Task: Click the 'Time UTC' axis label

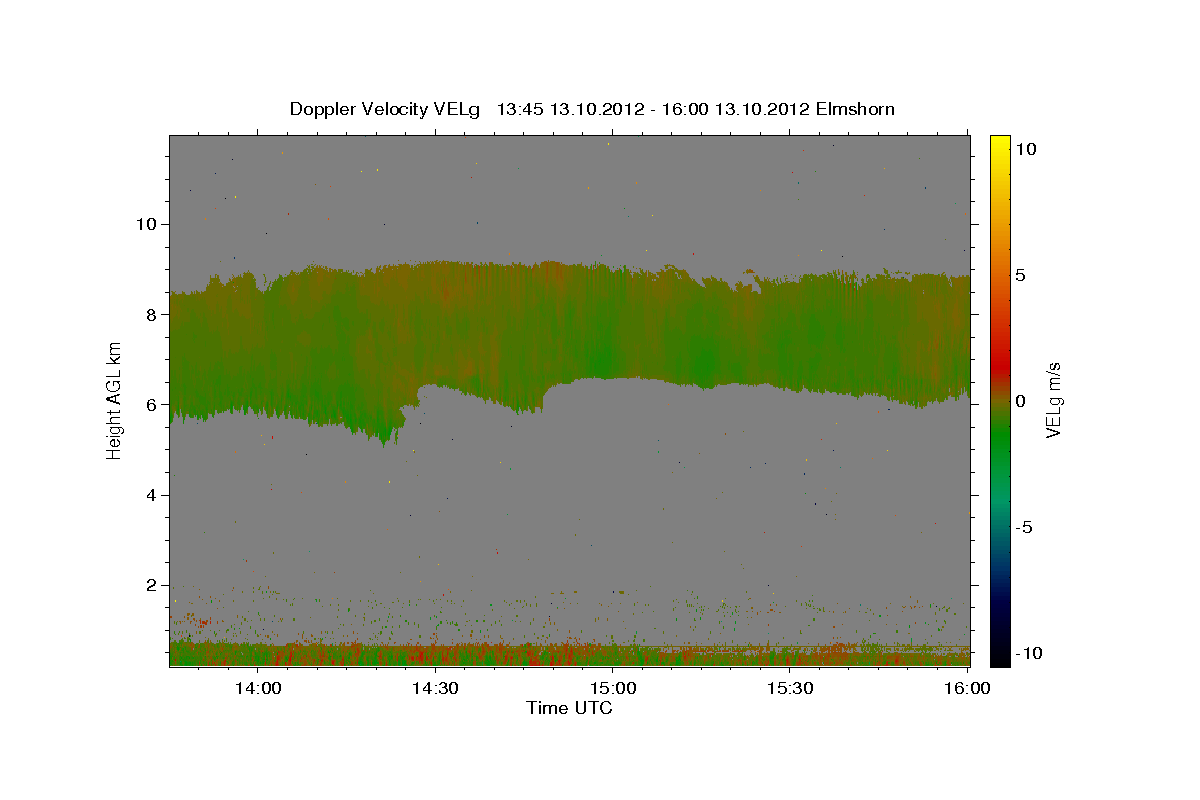Action: [569, 709]
